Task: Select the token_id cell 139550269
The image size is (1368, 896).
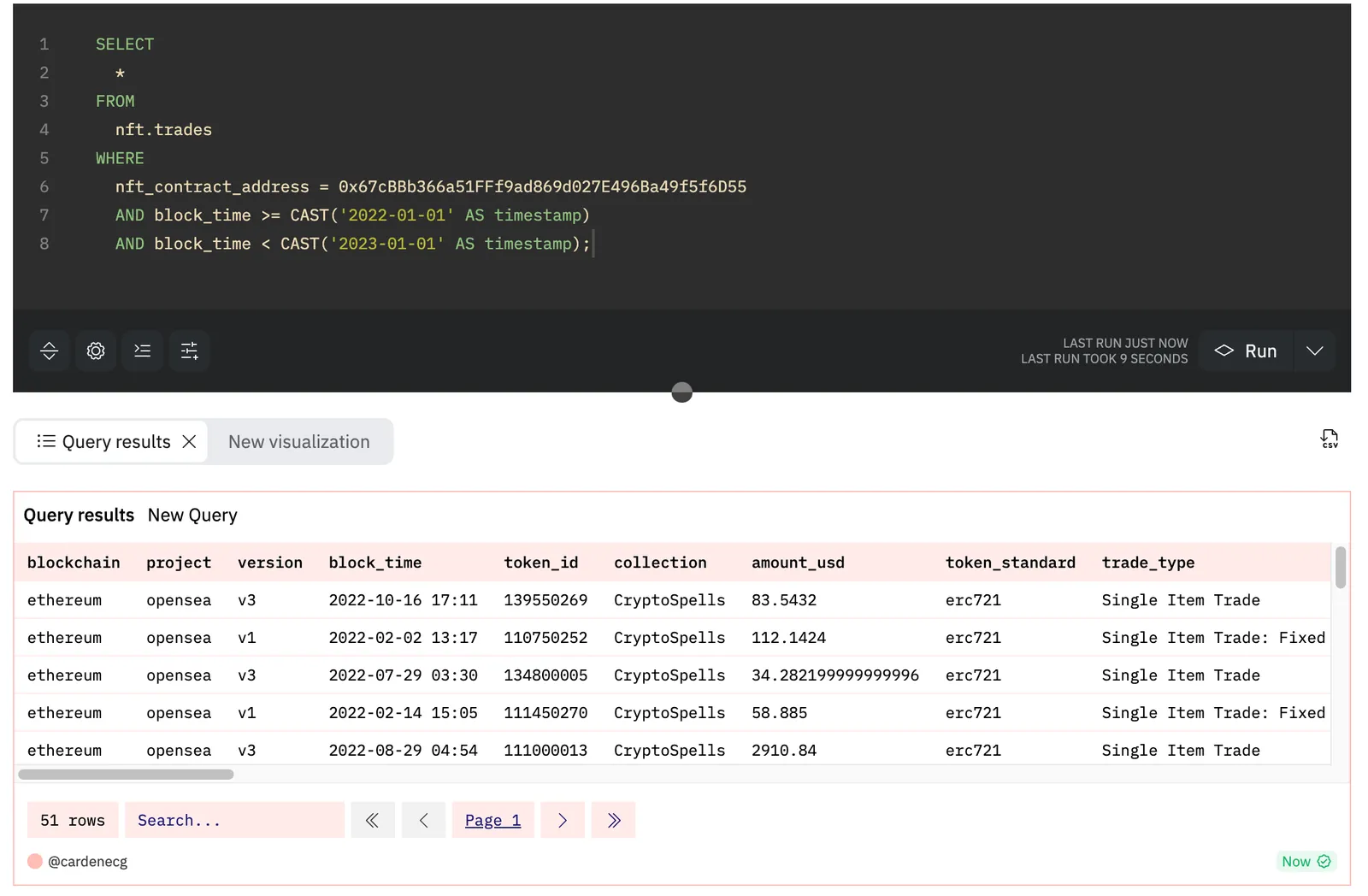Action: coord(545,600)
